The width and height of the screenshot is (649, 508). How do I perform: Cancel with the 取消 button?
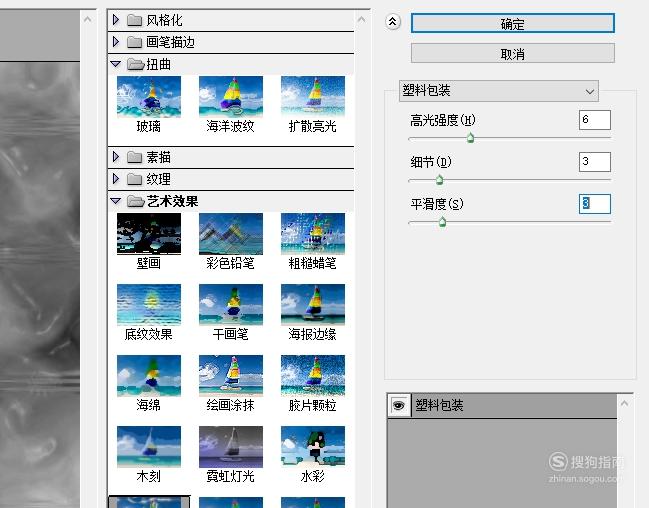[x=512, y=53]
